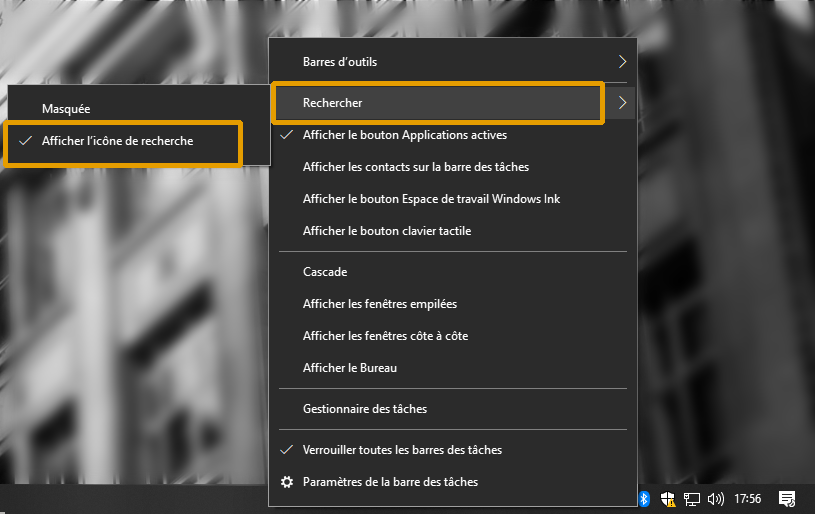Click the network connection tray icon
Viewport: 815px width, 514px height.
pyautogui.click(x=691, y=498)
